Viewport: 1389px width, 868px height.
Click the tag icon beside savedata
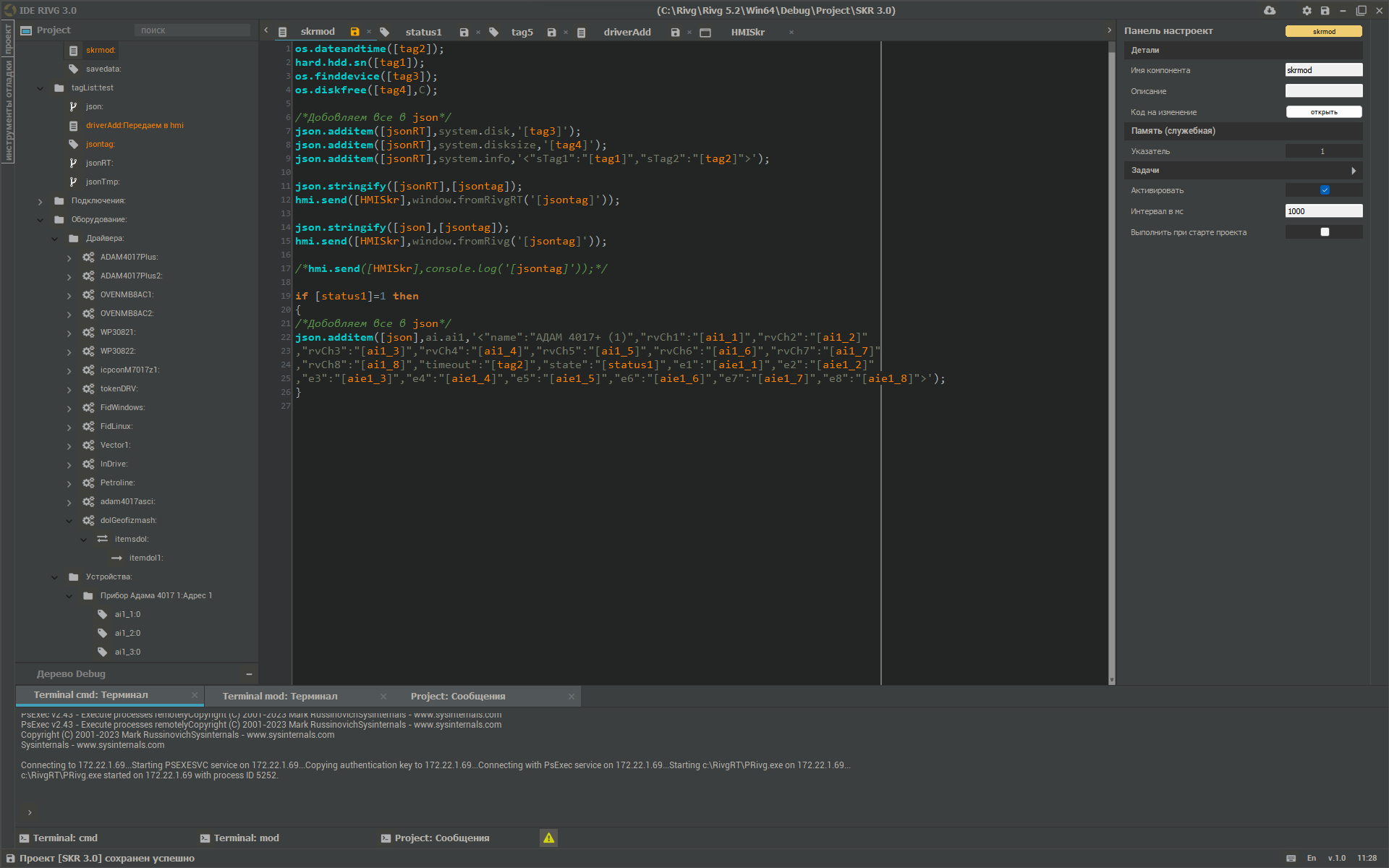tap(73, 69)
